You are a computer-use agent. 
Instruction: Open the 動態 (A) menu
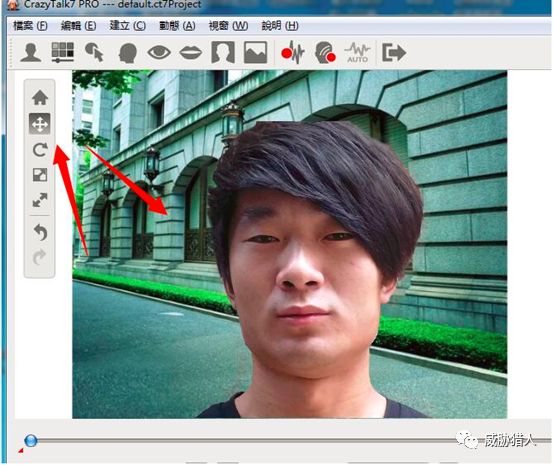pos(177,26)
